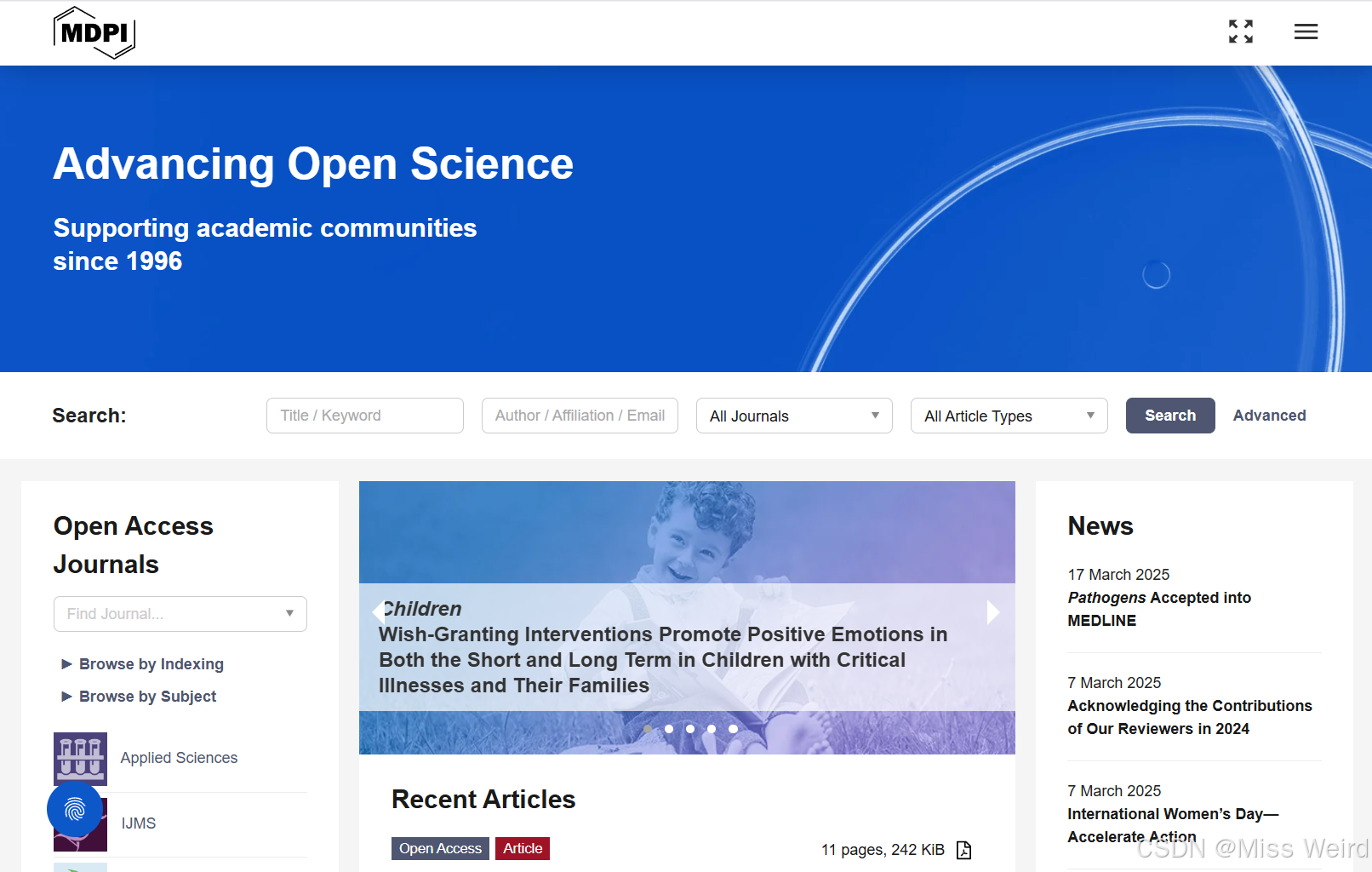Select the fourth carousel dot

click(712, 729)
